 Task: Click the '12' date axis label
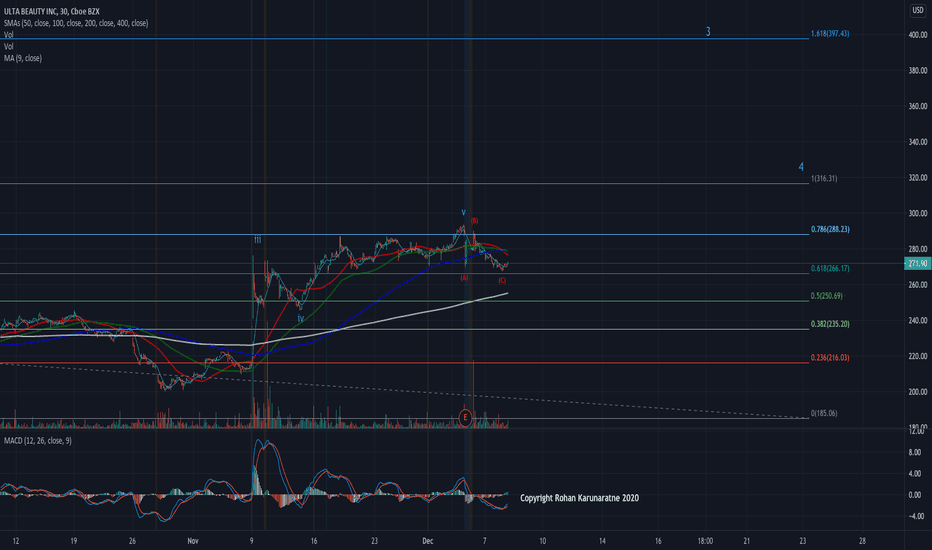tap(15, 541)
